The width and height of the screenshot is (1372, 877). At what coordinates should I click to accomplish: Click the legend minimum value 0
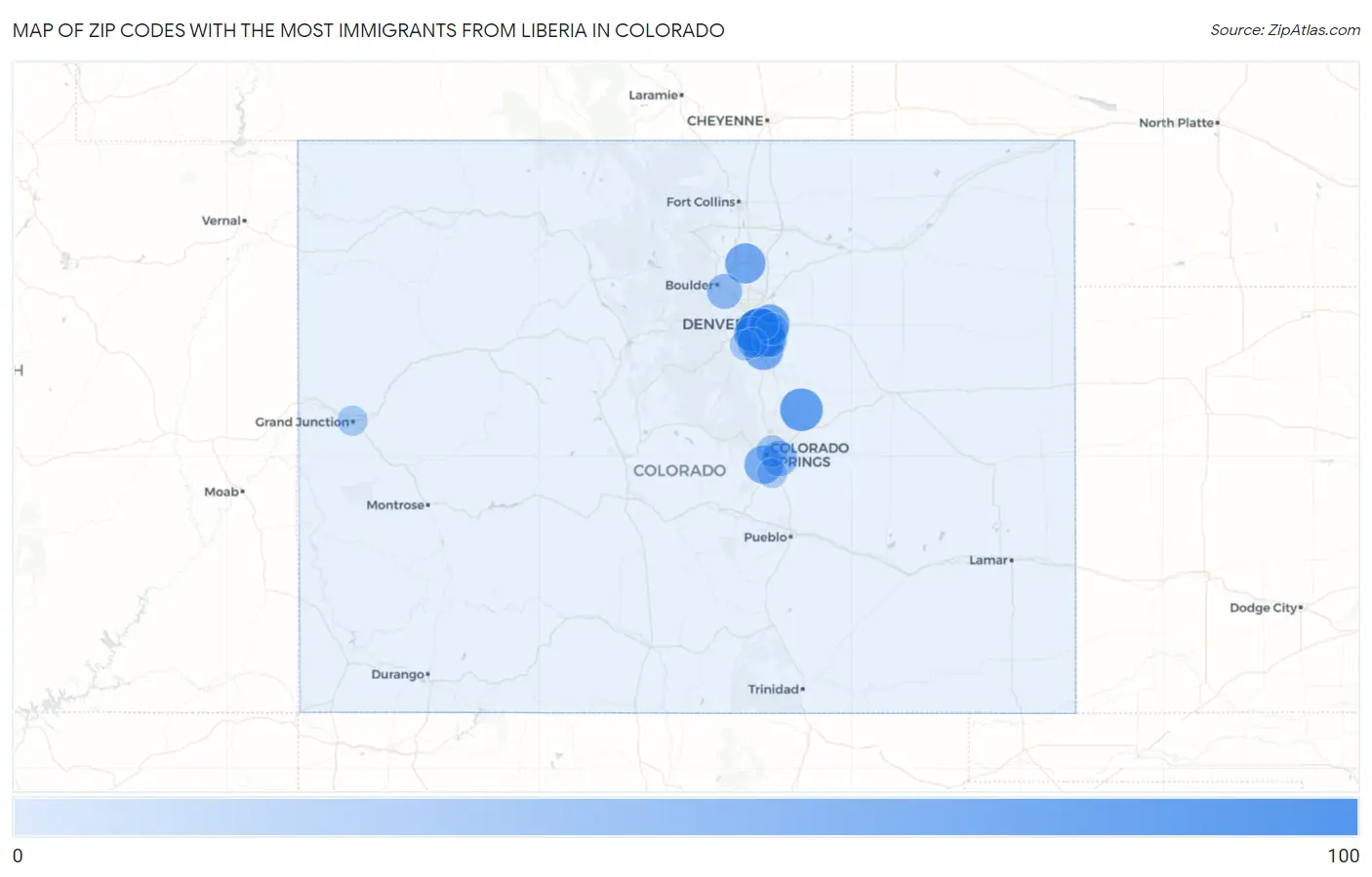18,856
